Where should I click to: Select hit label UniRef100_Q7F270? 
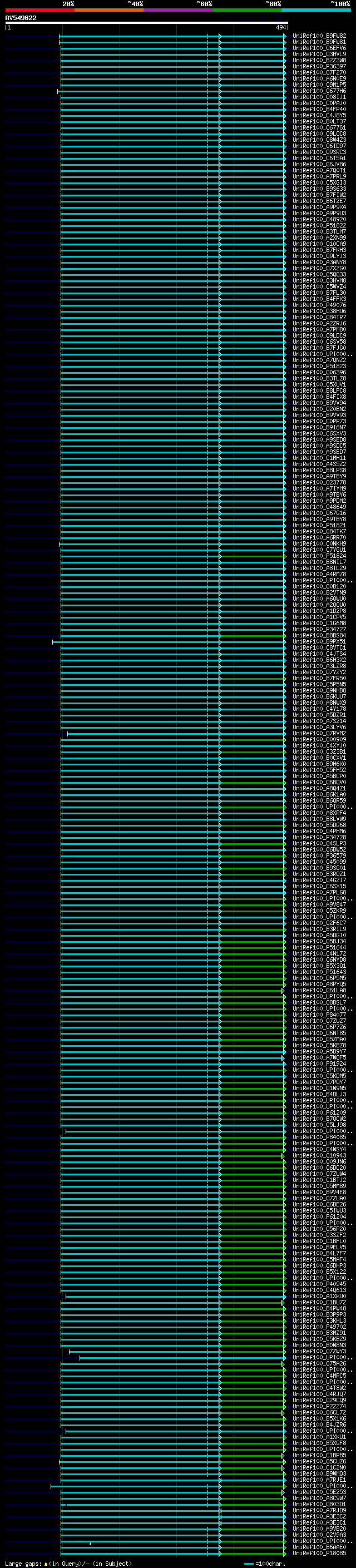(319, 72)
